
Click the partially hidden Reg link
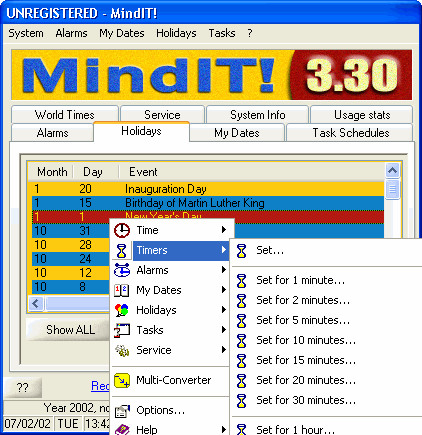click(x=100, y=386)
